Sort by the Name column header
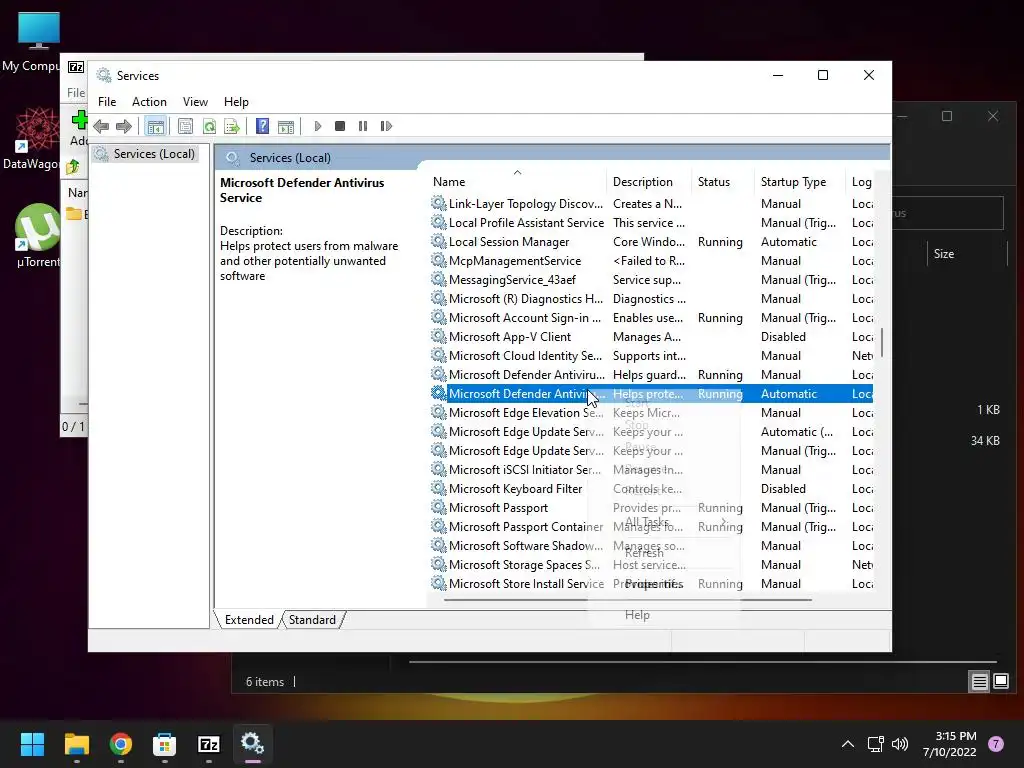Screen dimensions: 1024x768 click(x=517, y=182)
